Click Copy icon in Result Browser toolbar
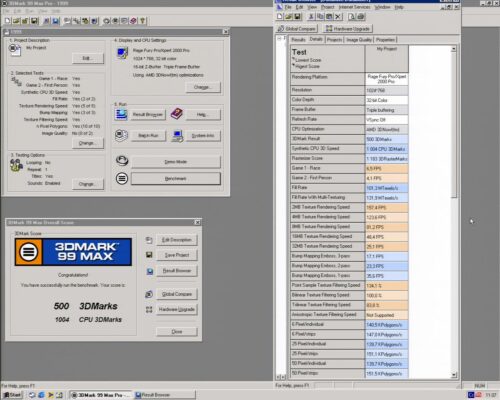This screenshot has height=400, width=500. pos(320,16)
